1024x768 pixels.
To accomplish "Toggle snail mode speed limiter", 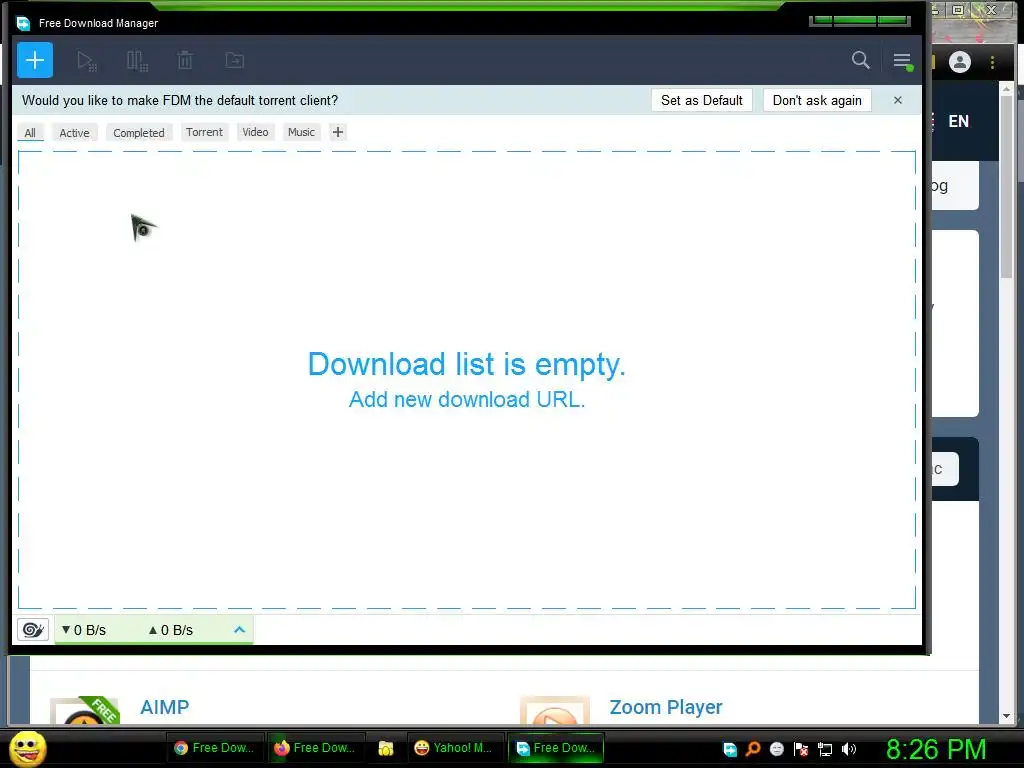I will pos(33,630).
